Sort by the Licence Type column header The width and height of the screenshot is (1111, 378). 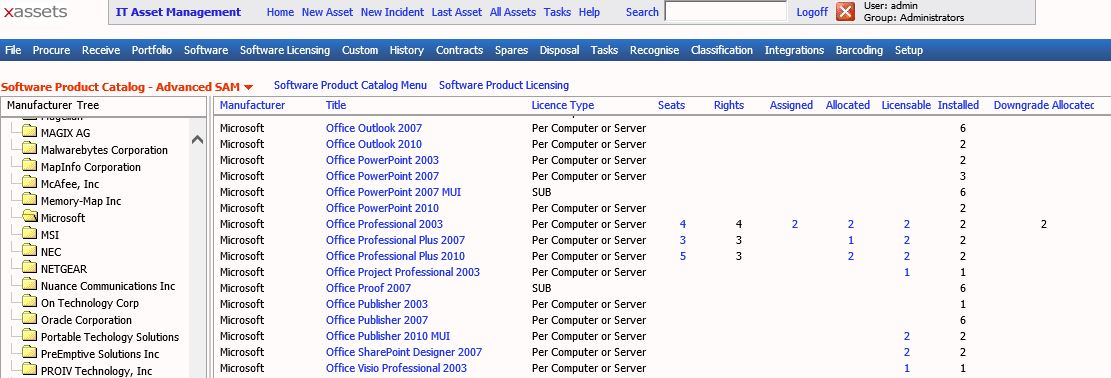pos(563,105)
